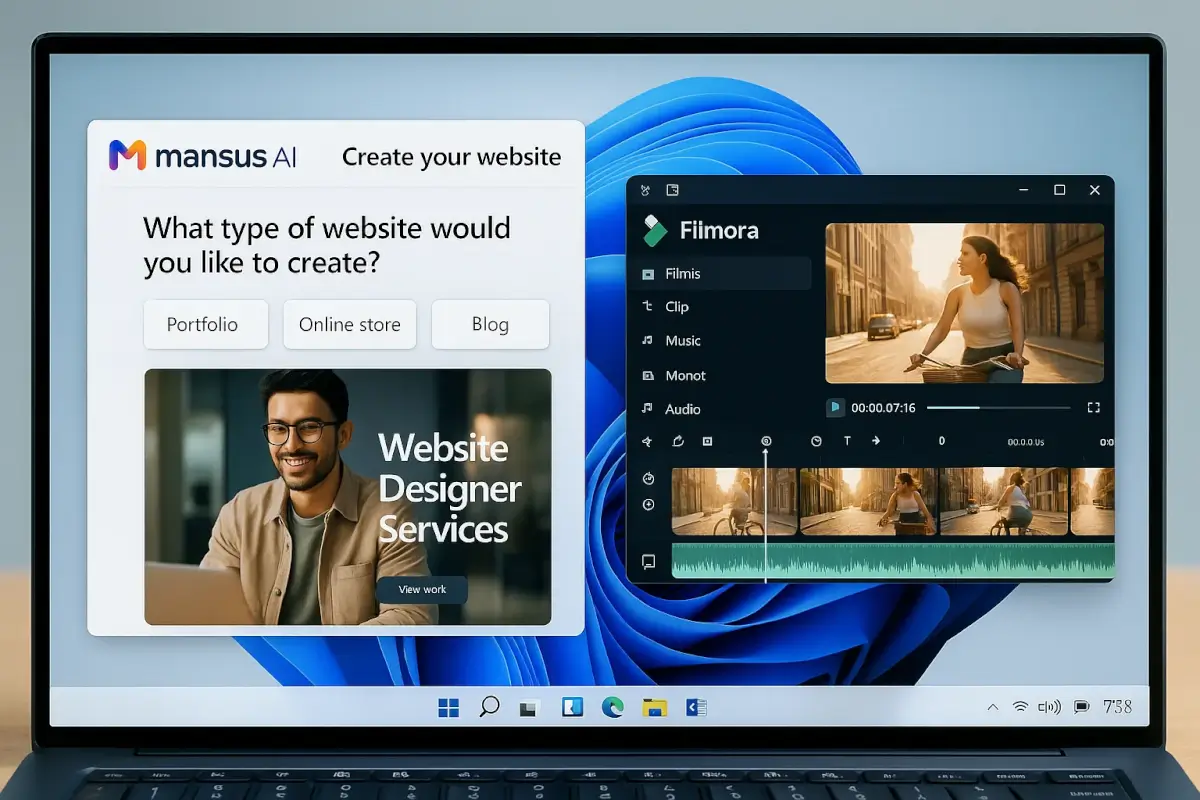The width and height of the screenshot is (1200, 800).
Task: Select the text tool in timeline toolbar
Action: coord(847,441)
